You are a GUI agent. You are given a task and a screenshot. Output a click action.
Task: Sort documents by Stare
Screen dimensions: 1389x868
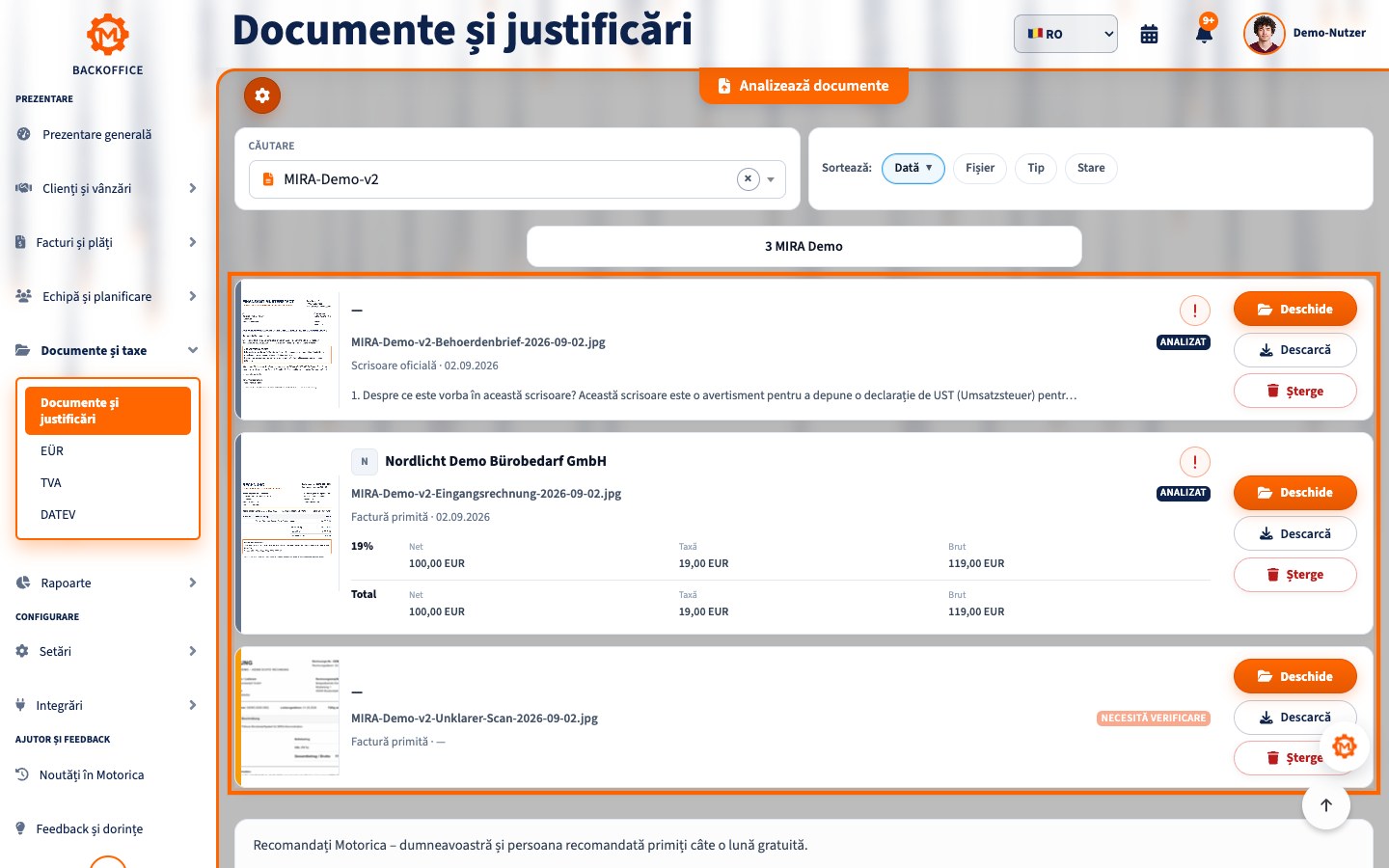point(1091,168)
